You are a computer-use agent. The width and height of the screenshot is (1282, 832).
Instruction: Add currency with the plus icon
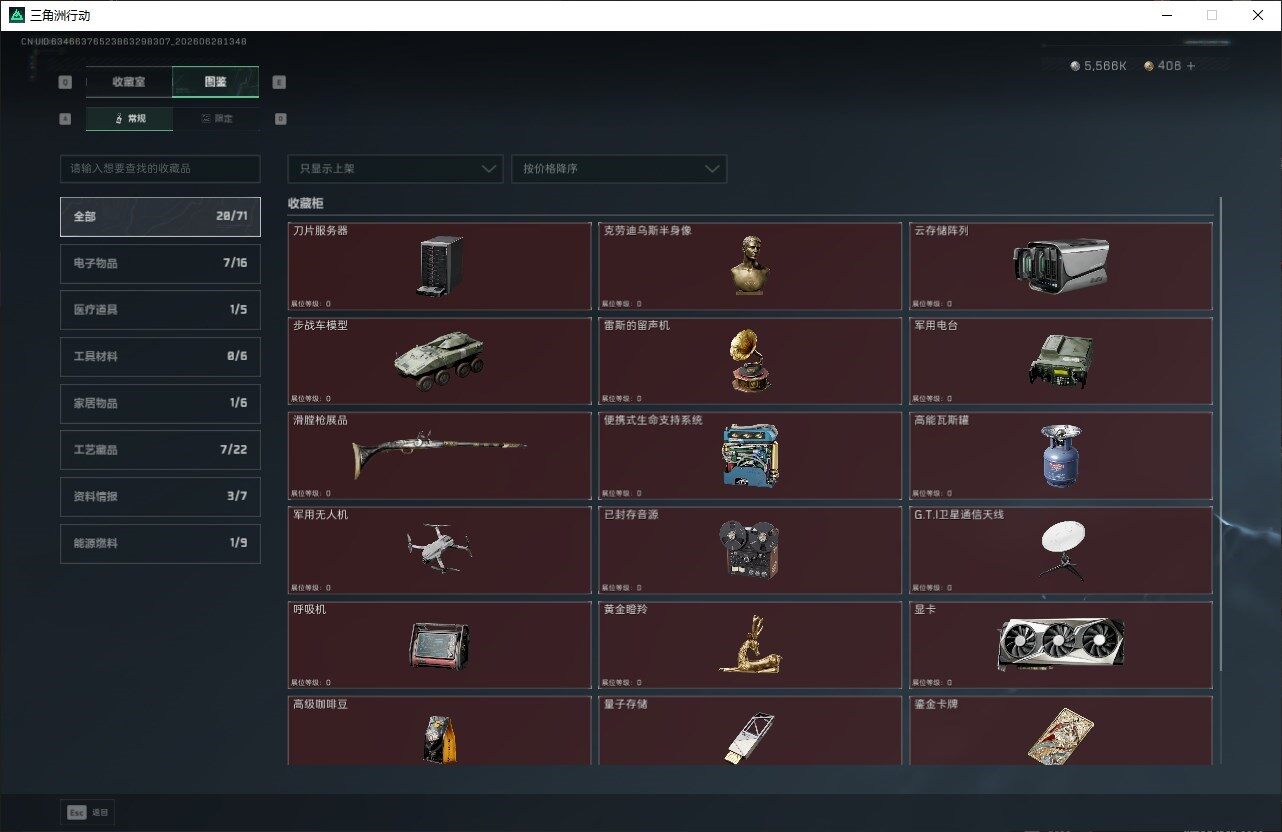[x=1191, y=66]
